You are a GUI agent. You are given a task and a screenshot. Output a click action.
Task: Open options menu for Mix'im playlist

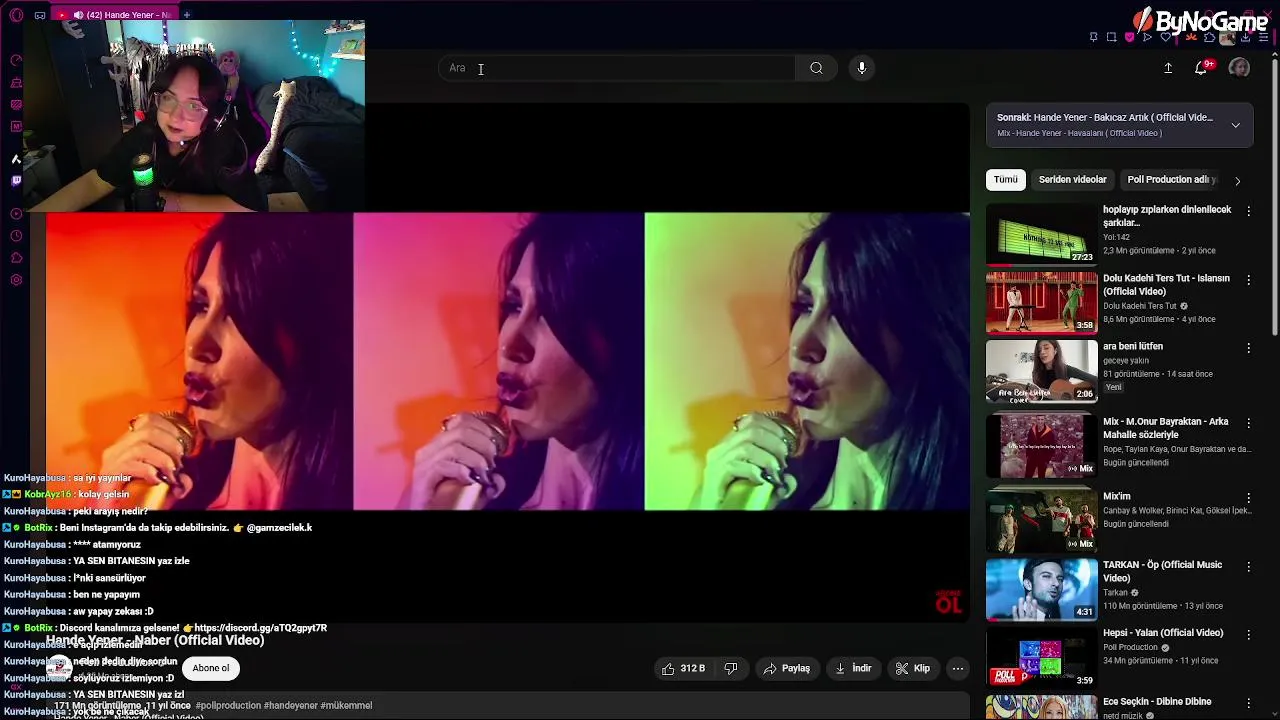[1248, 498]
